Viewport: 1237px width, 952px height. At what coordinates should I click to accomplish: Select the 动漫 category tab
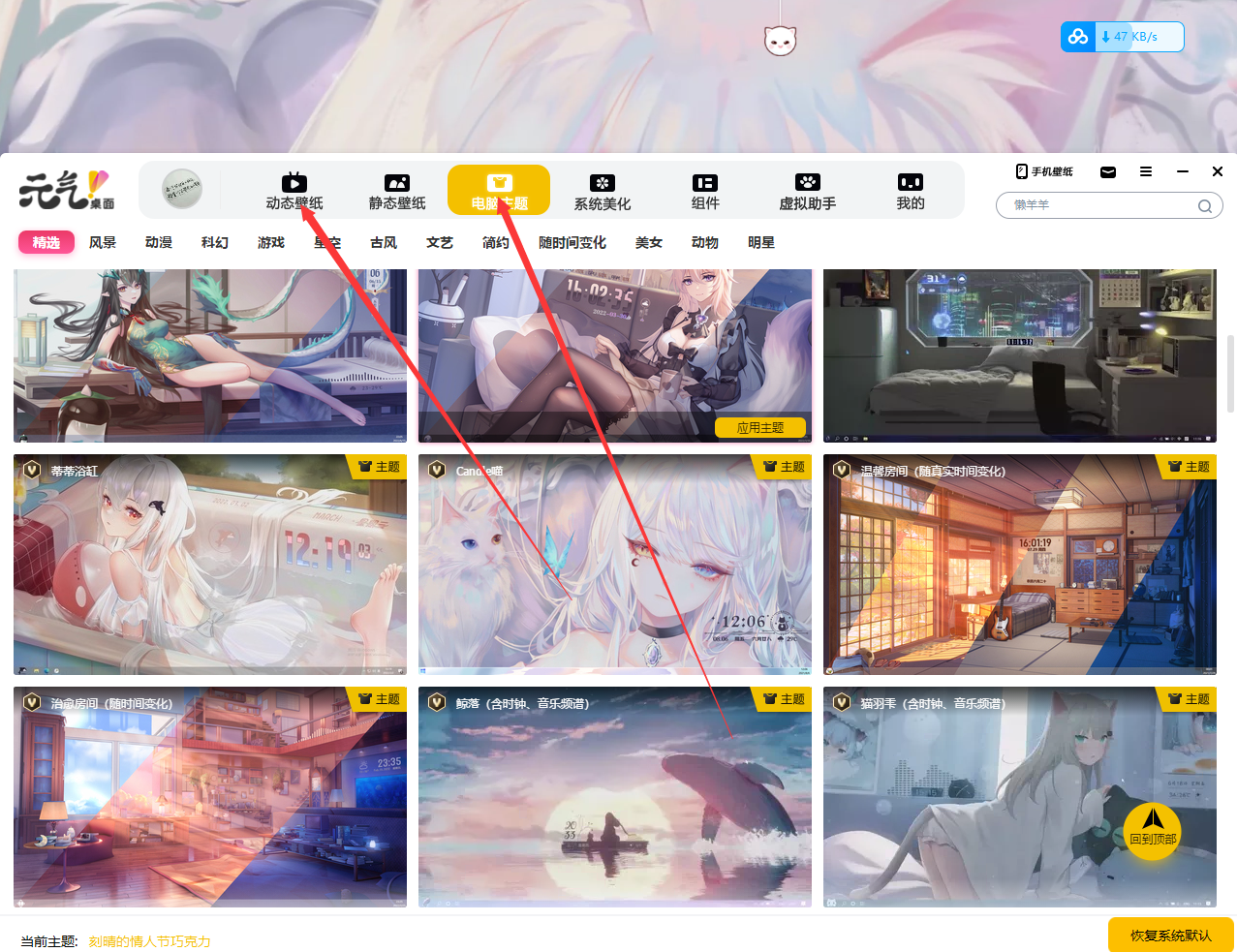coord(159,242)
